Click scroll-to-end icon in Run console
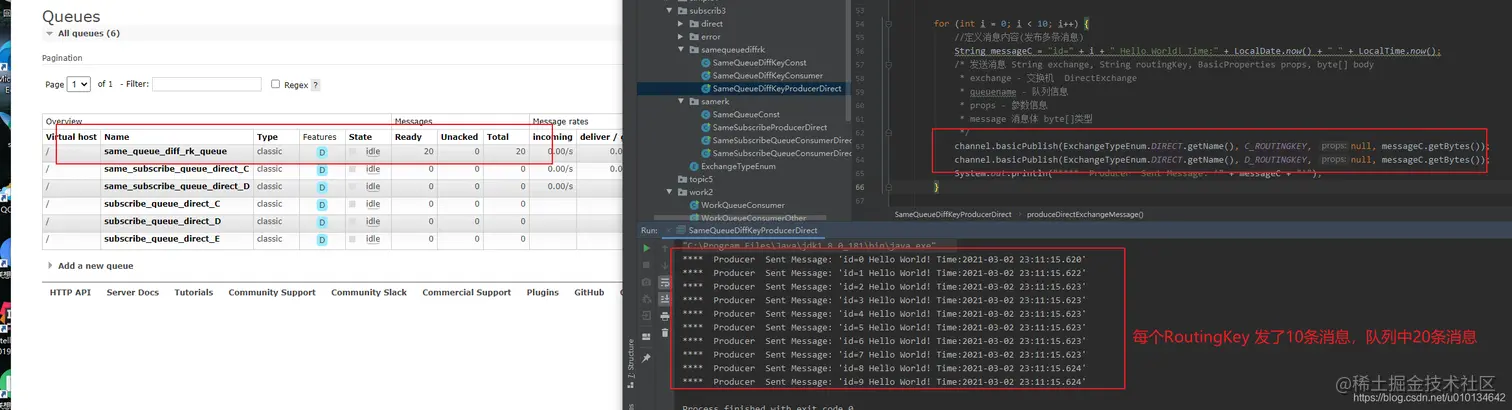 click(665, 299)
